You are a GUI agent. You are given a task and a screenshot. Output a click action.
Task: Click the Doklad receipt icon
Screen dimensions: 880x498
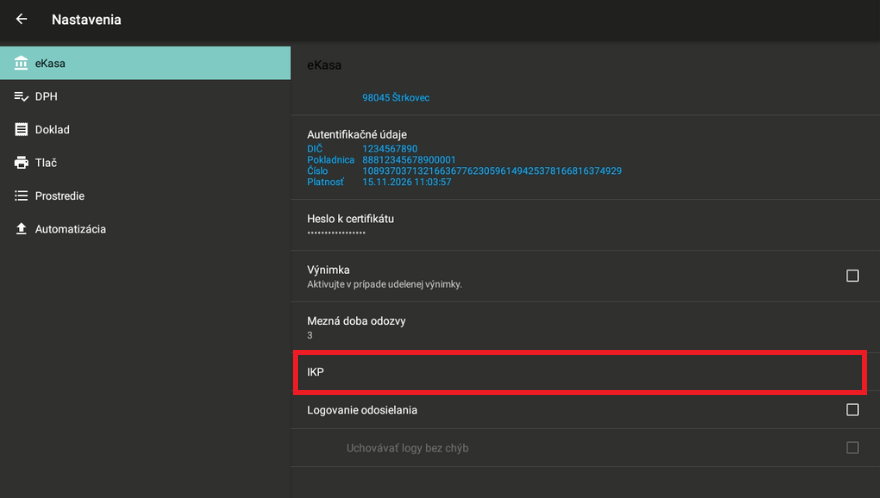point(20,129)
